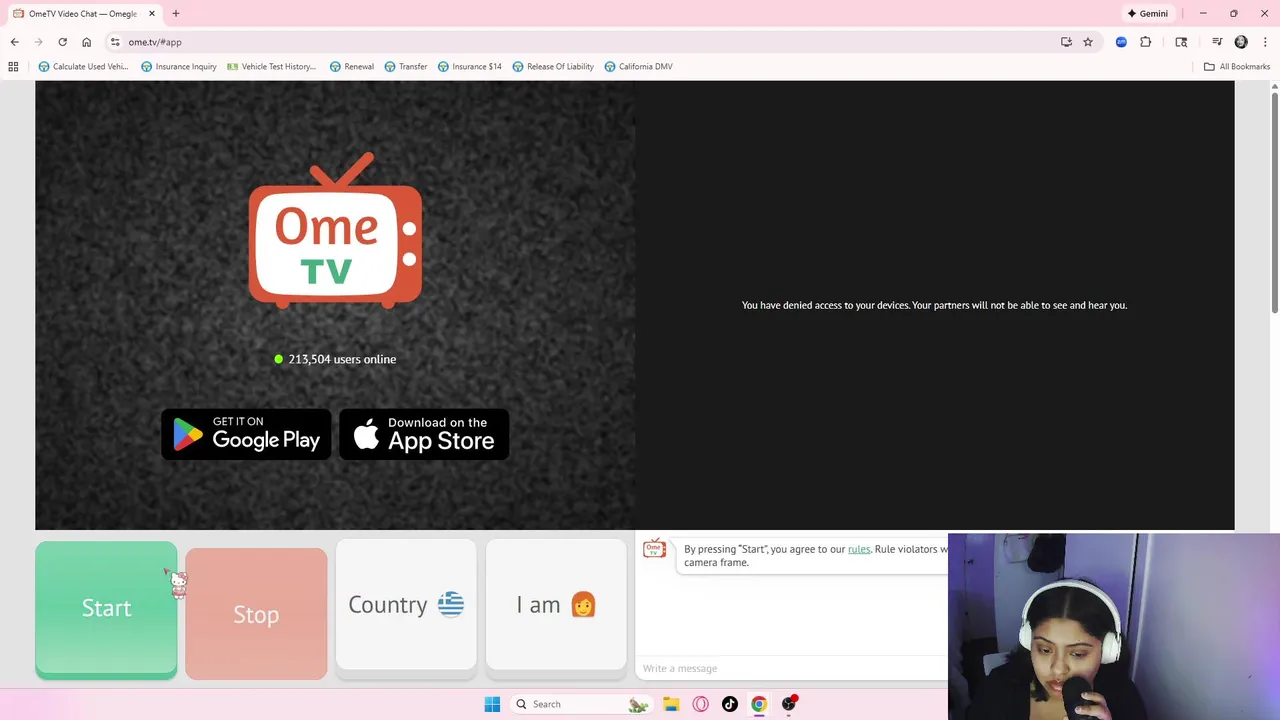The width and height of the screenshot is (1280, 720).
Task: Click the webcam overlay thumbnail
Action: 1114,627
